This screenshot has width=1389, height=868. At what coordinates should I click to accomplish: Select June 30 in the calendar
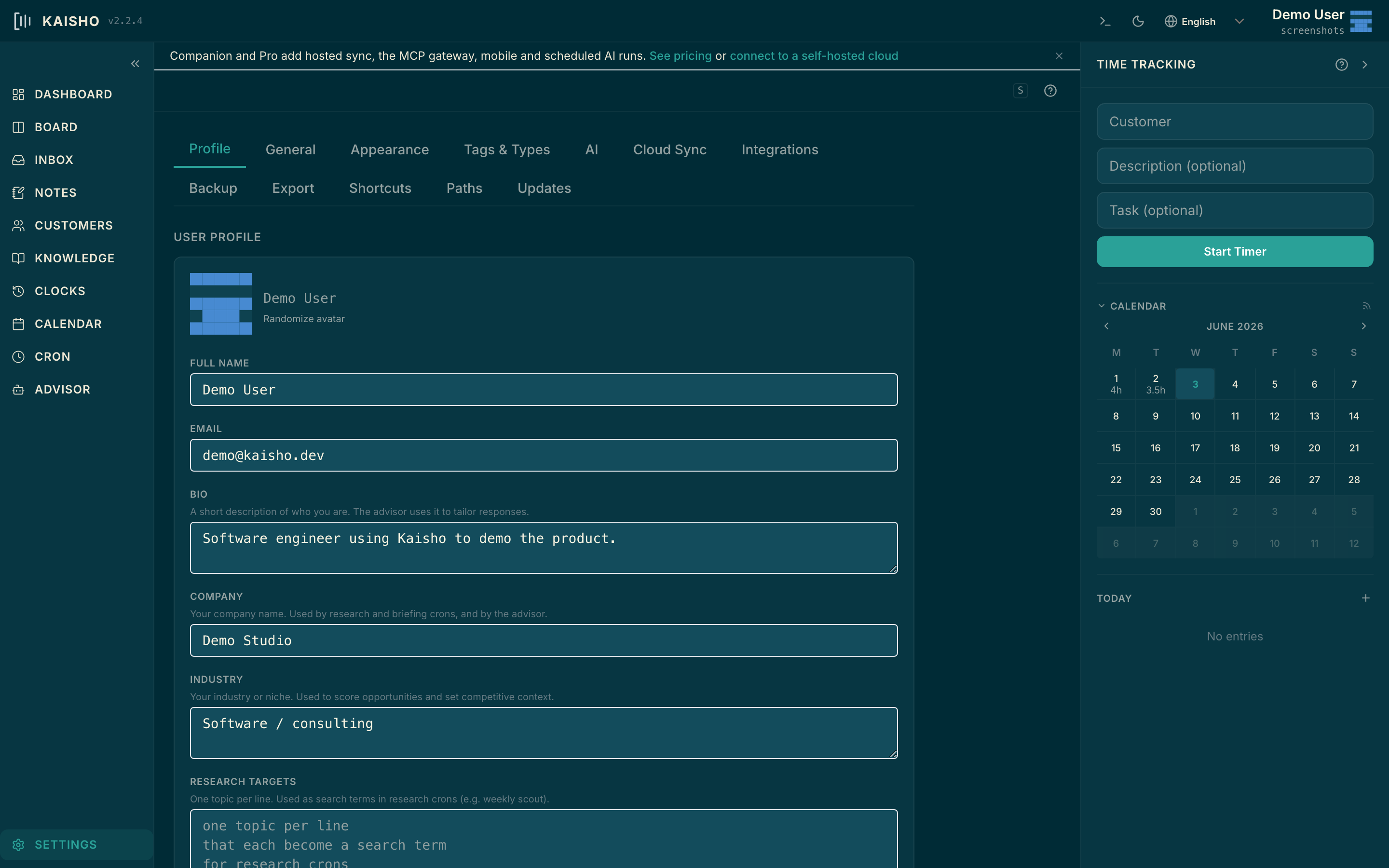tap(1156, 512)
